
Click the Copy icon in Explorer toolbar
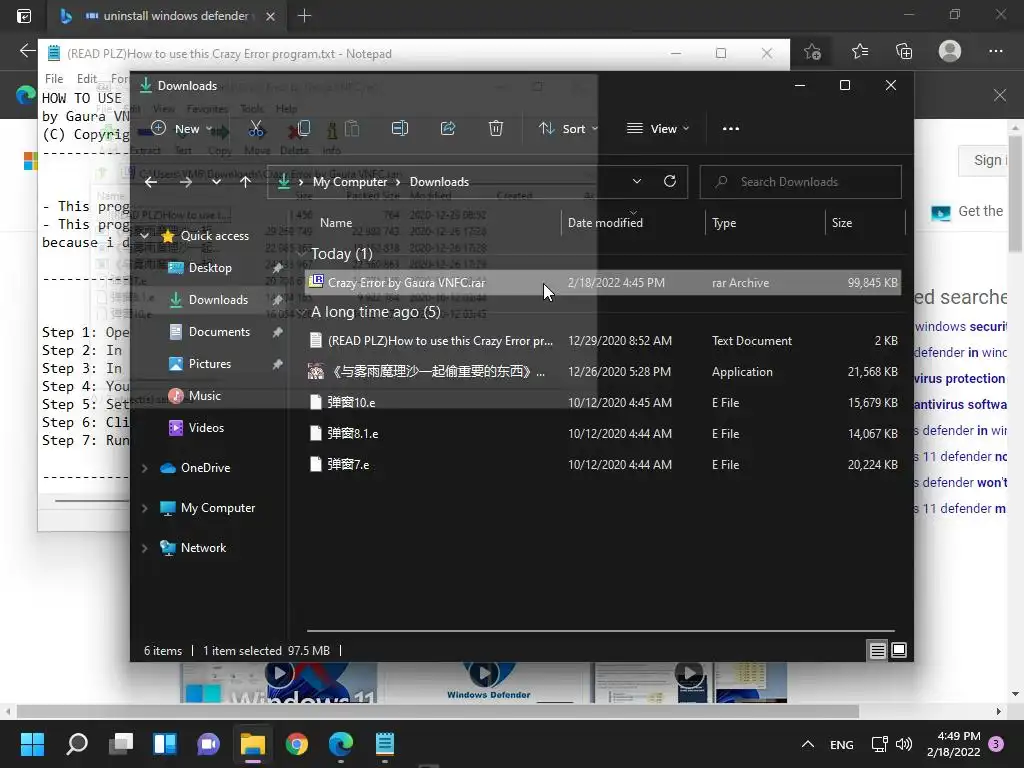[x=304, y=129]
